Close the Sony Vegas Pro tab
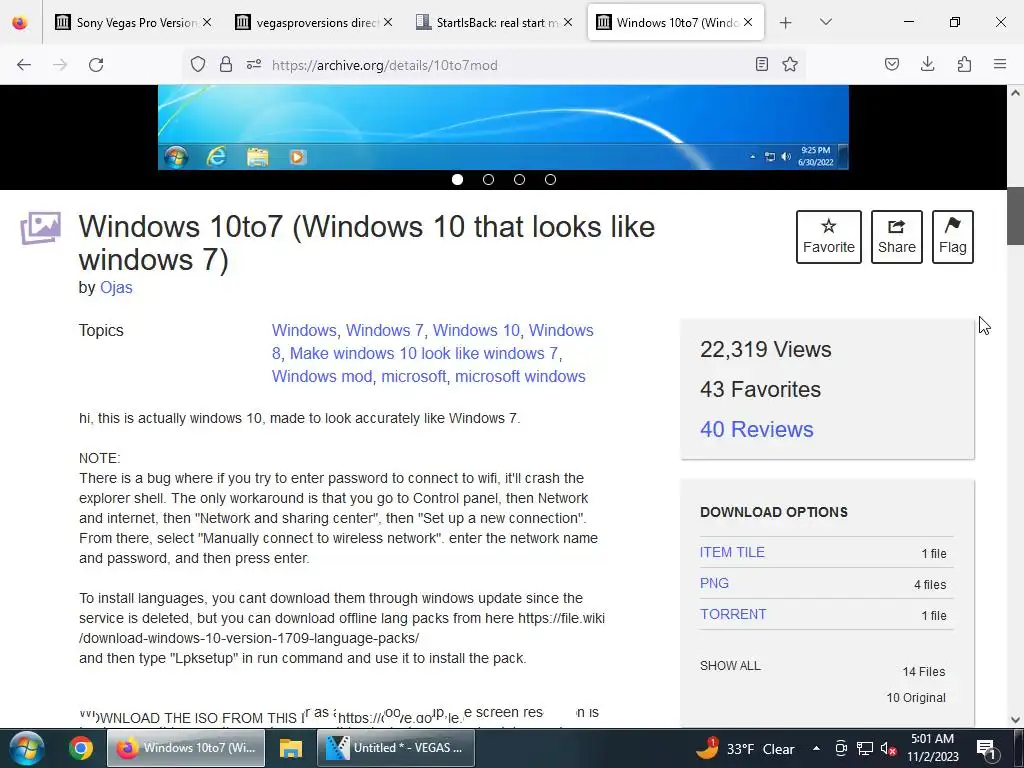Viewport: 1024px width, 768px height. click(x=207, y=23)
